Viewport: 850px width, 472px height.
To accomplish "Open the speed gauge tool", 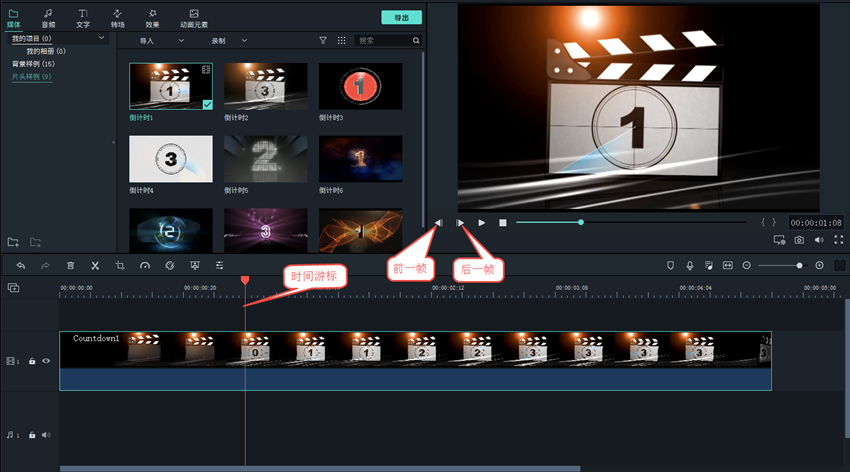I will (x=145, y=266).
